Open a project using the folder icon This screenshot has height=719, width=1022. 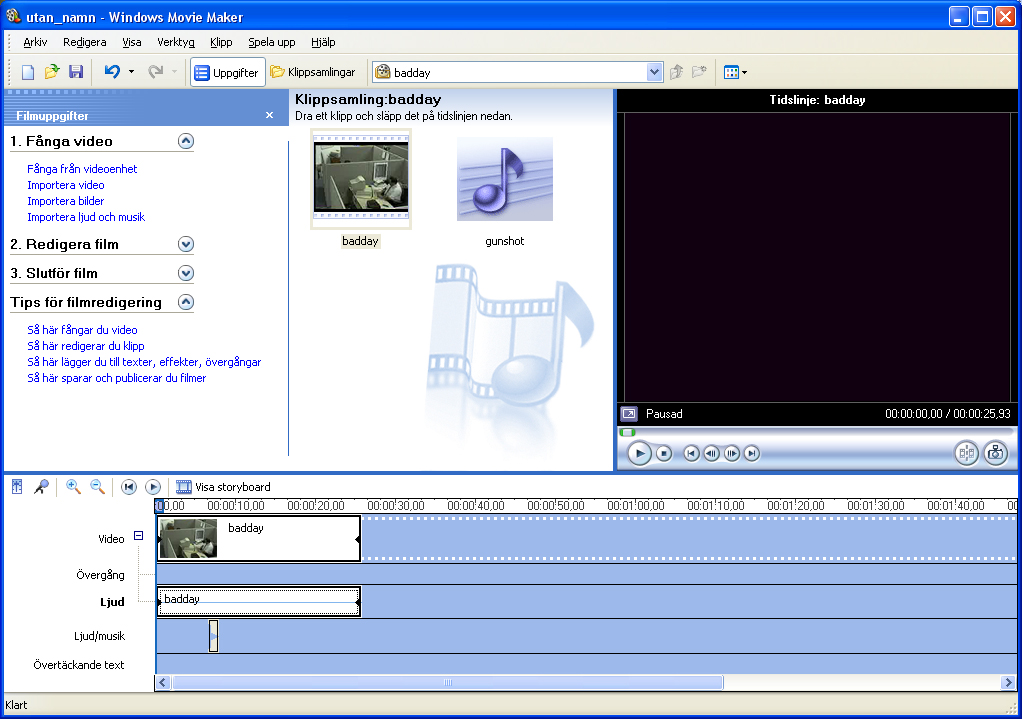(51, 72)
